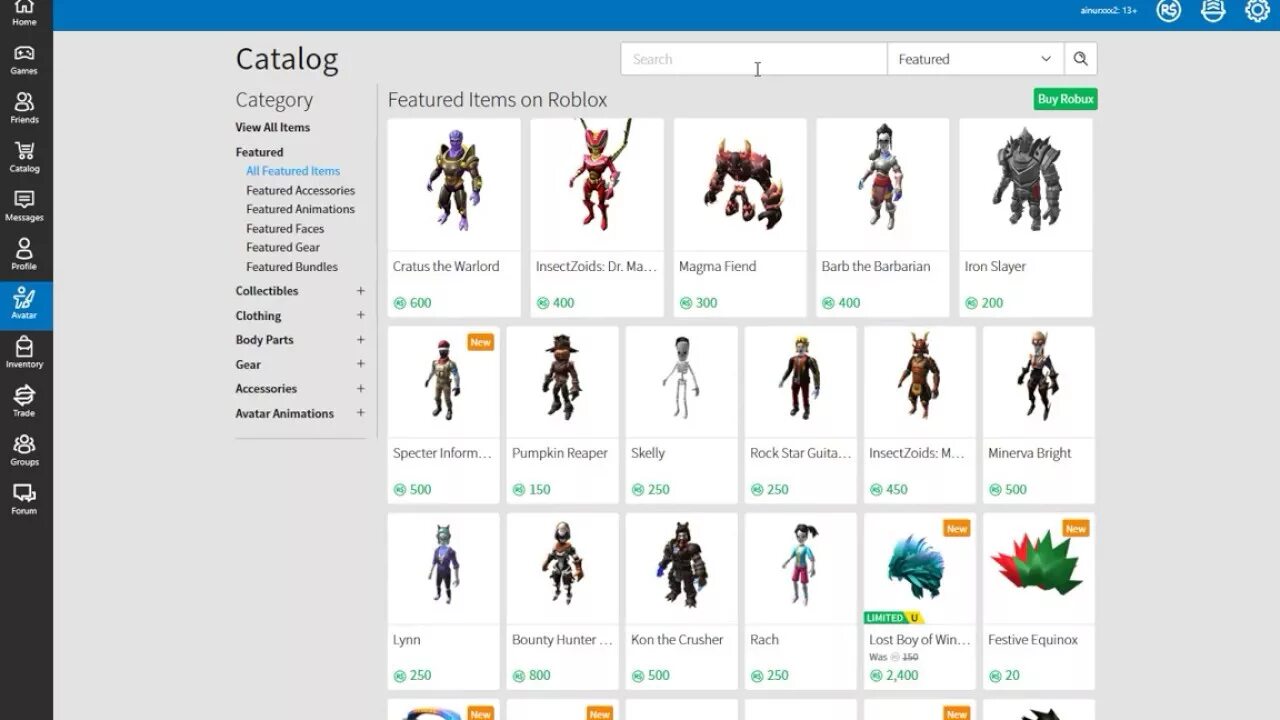Image resolution: width=1280 pixels, height=720 pixels.
Task: Click into the catalog Search field
Action: (x=754, y=59)
